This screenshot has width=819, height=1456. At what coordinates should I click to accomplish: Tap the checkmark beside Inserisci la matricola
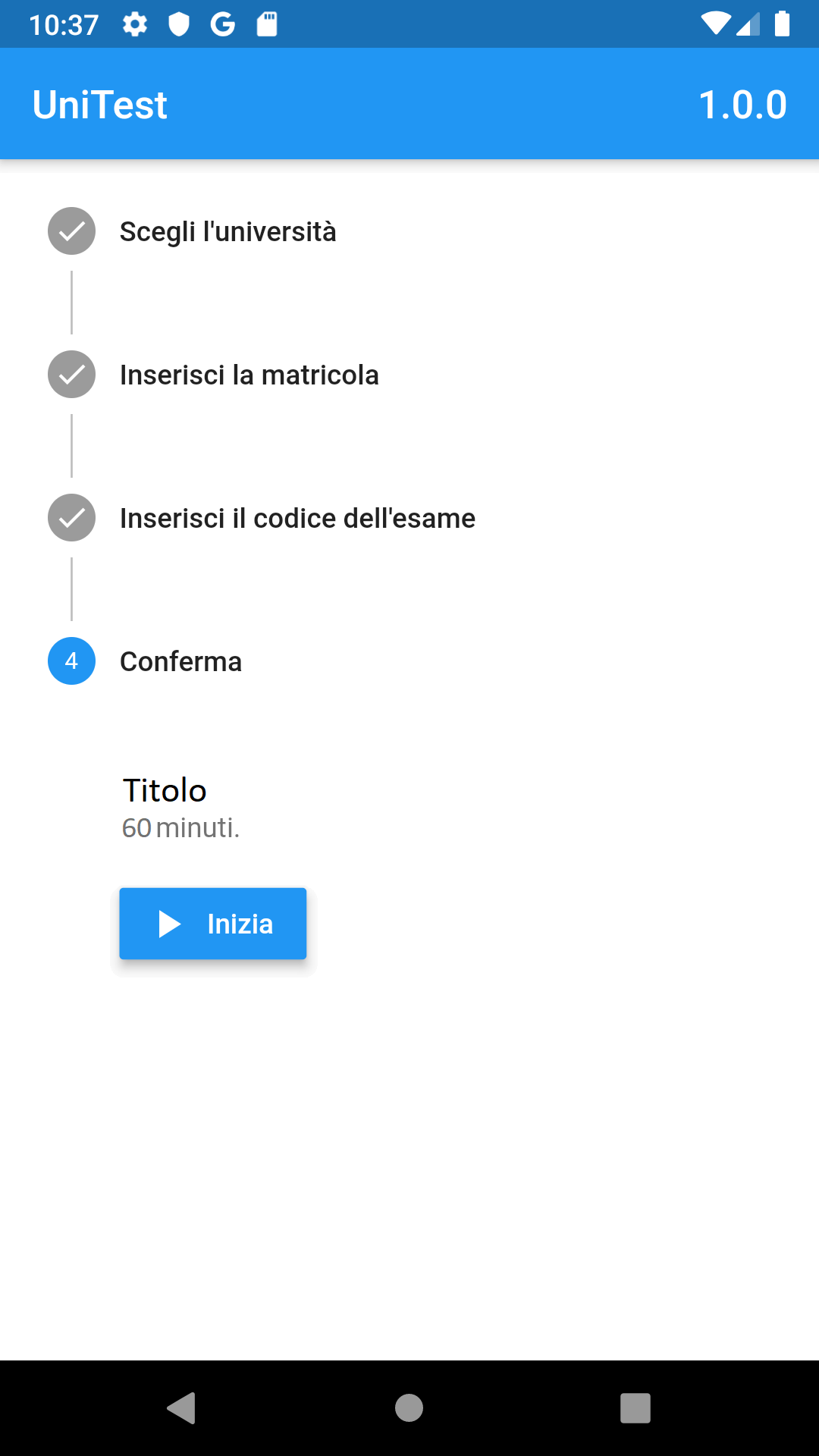tap(71, 375)
